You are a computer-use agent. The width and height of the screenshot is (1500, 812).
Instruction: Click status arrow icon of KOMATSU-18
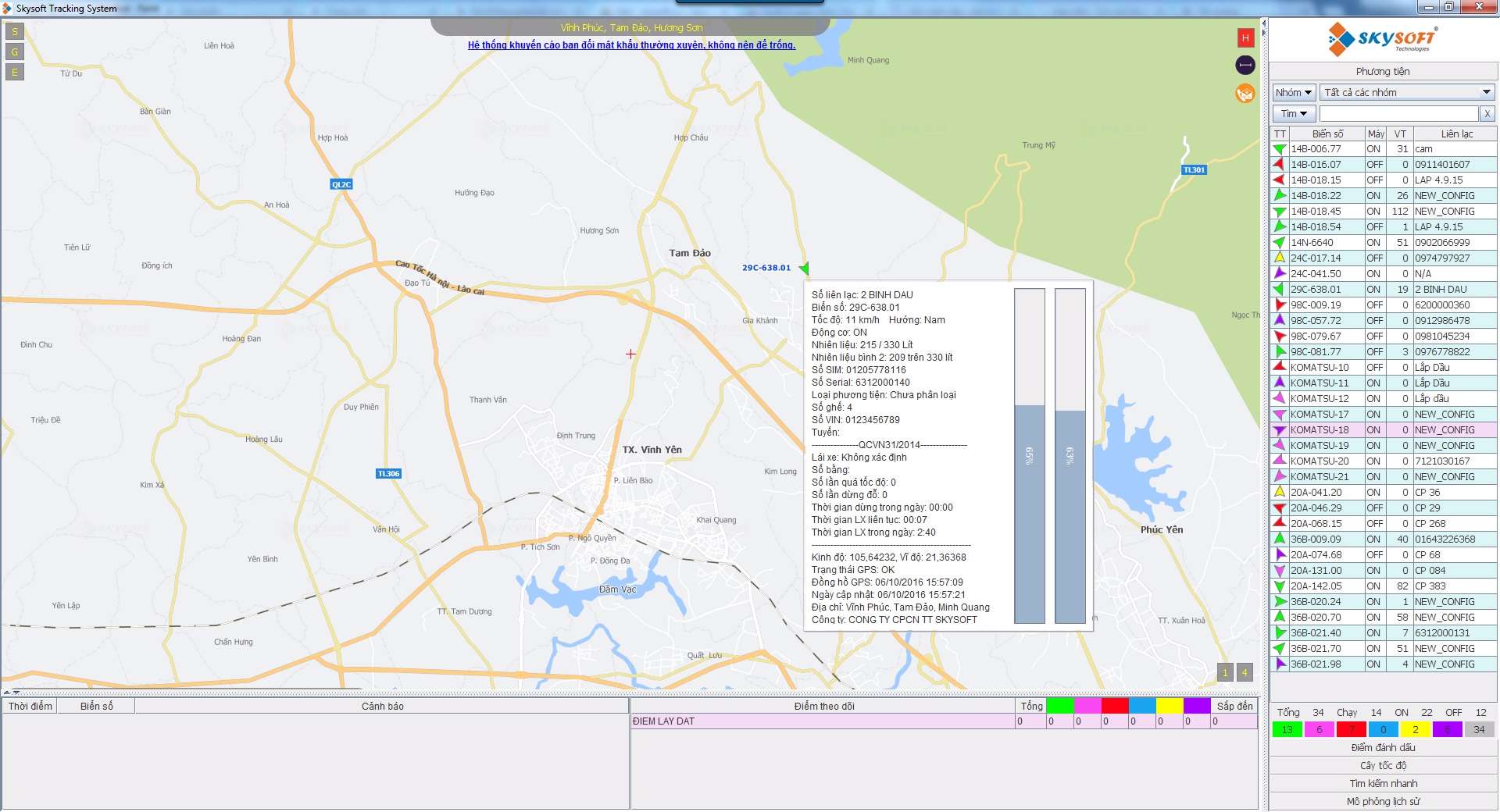[1280, 429]
